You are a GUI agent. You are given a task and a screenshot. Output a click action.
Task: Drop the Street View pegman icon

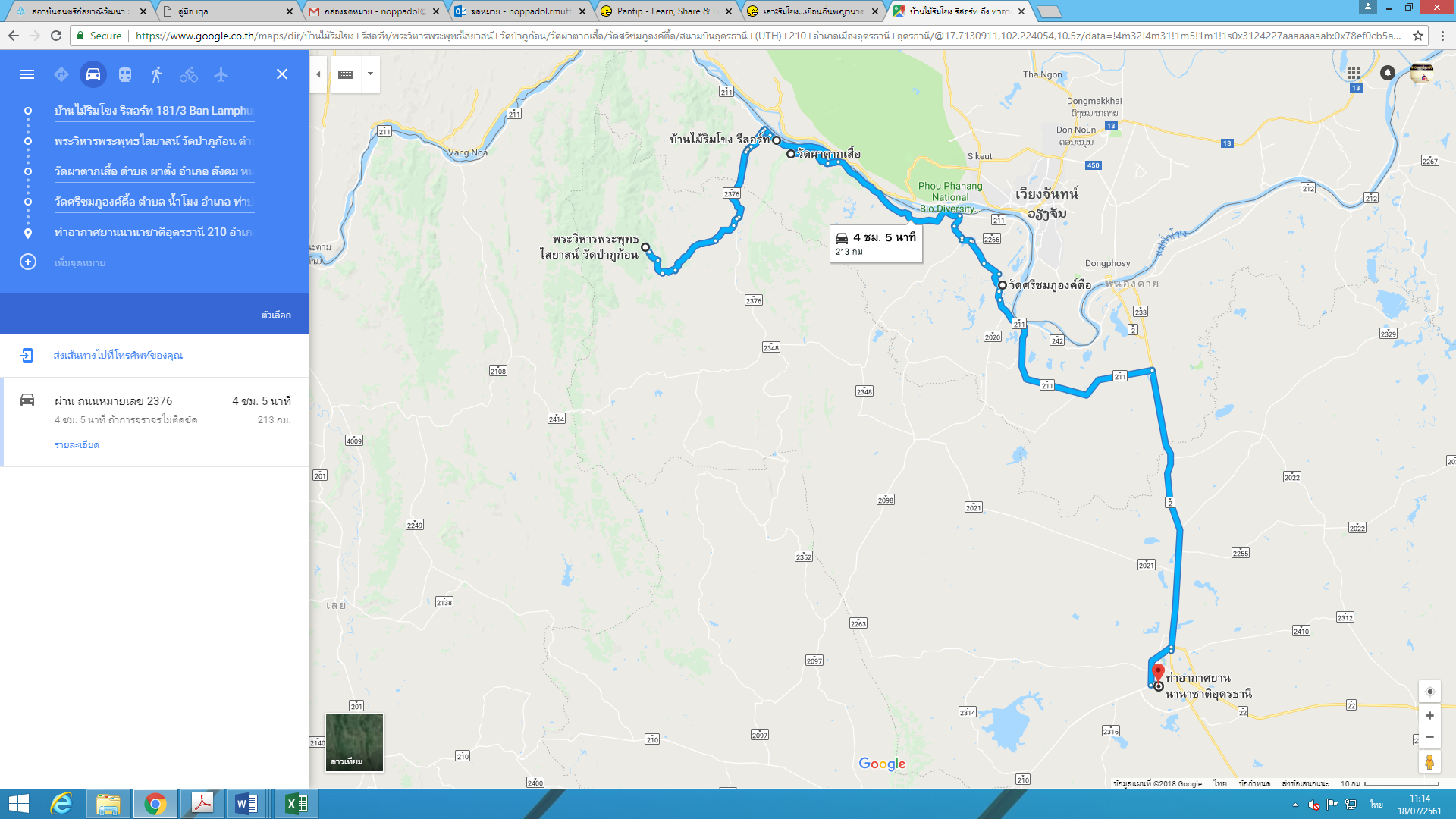[x=1429, y=761]
